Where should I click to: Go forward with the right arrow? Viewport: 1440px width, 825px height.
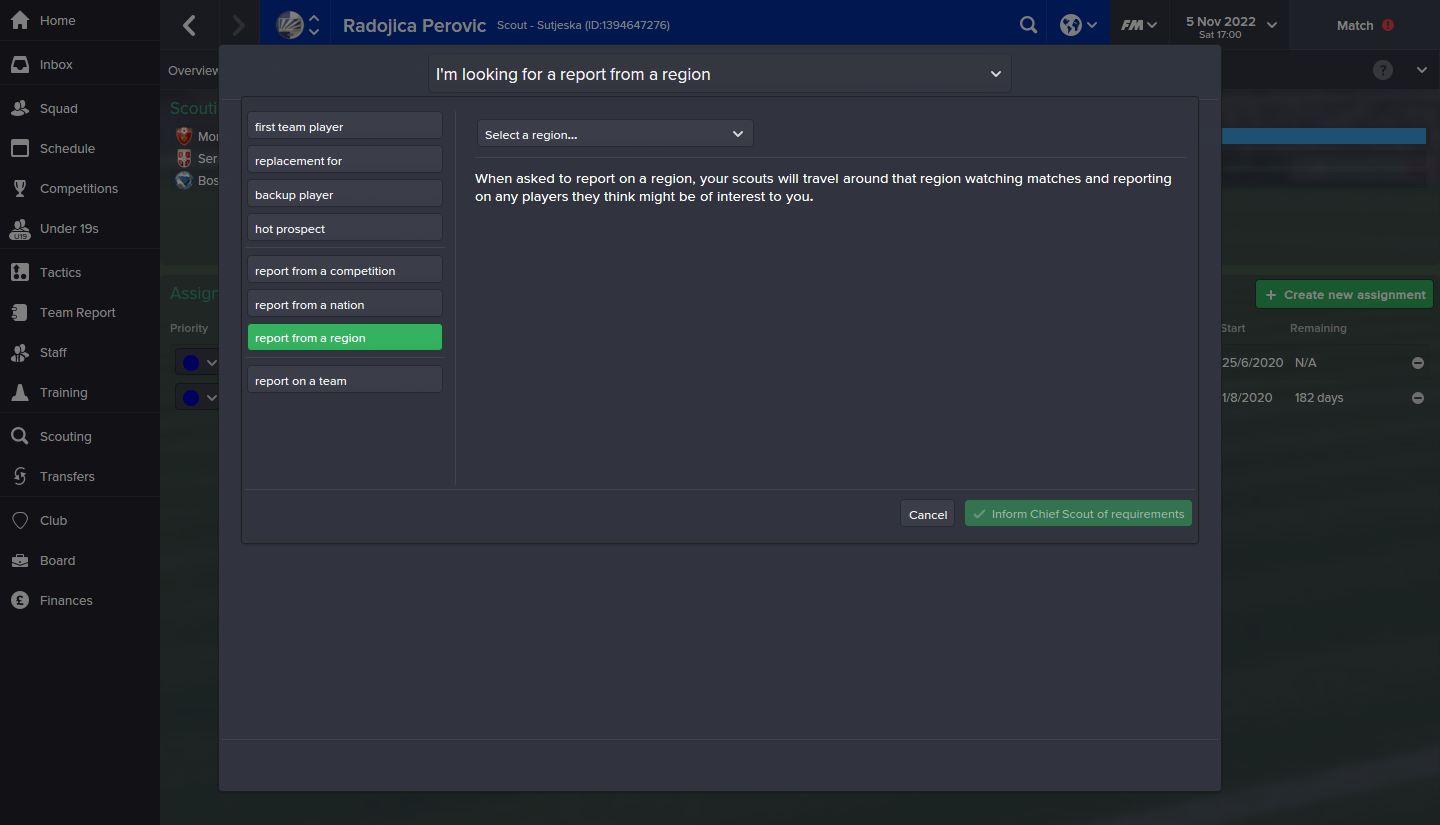click(238, 25)
